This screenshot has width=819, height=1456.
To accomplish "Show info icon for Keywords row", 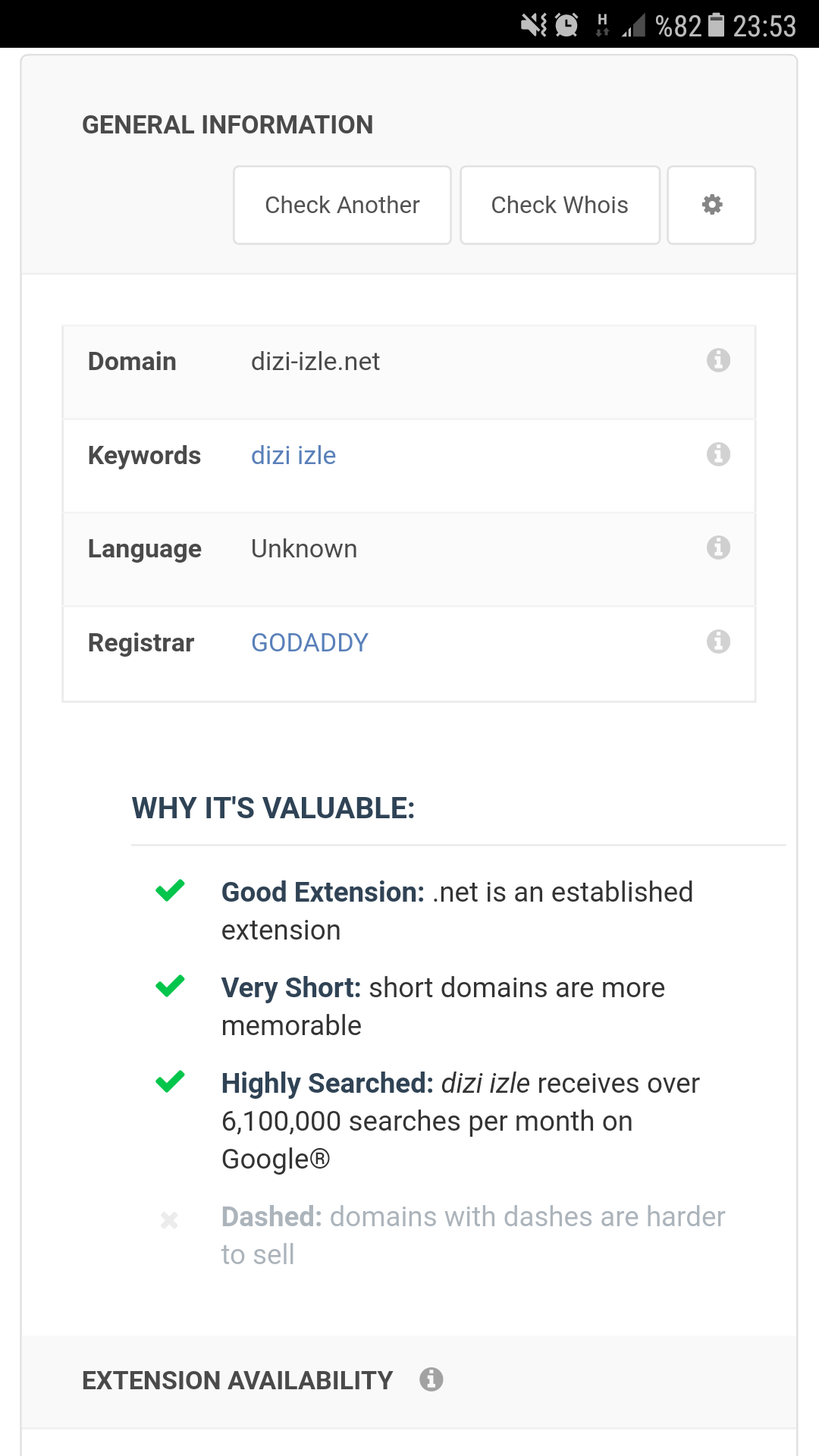I will click(x=718, y=454).
